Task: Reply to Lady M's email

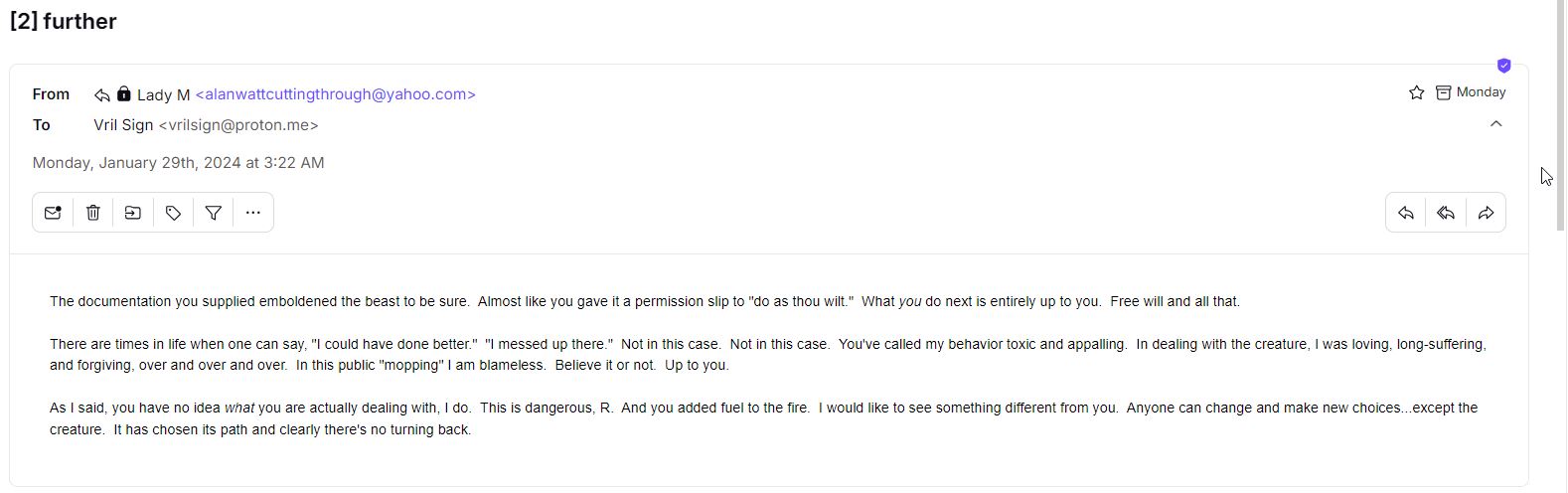Action: 1406,213
